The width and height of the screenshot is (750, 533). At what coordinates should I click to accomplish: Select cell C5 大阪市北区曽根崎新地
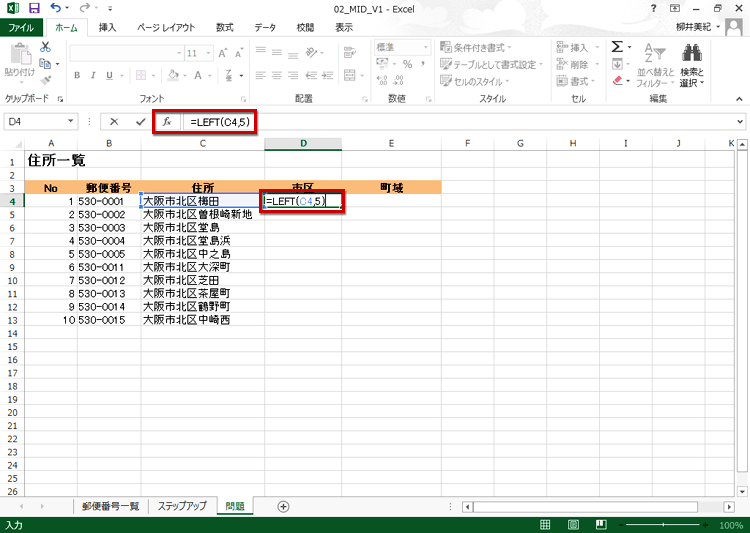(x=202, y=214)
